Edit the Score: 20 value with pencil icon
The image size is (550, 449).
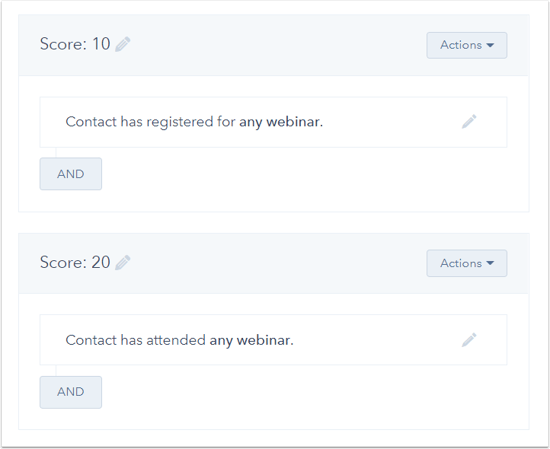tap(123, 263)
